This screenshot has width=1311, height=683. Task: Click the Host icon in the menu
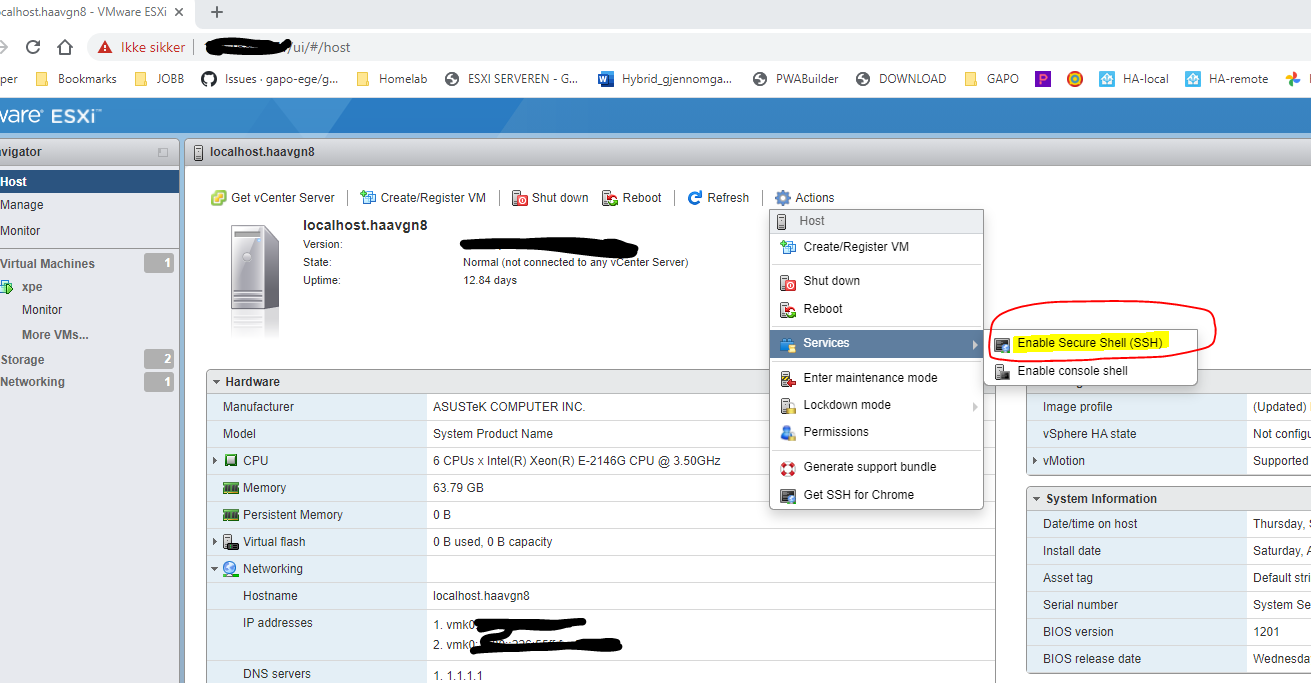781,221
